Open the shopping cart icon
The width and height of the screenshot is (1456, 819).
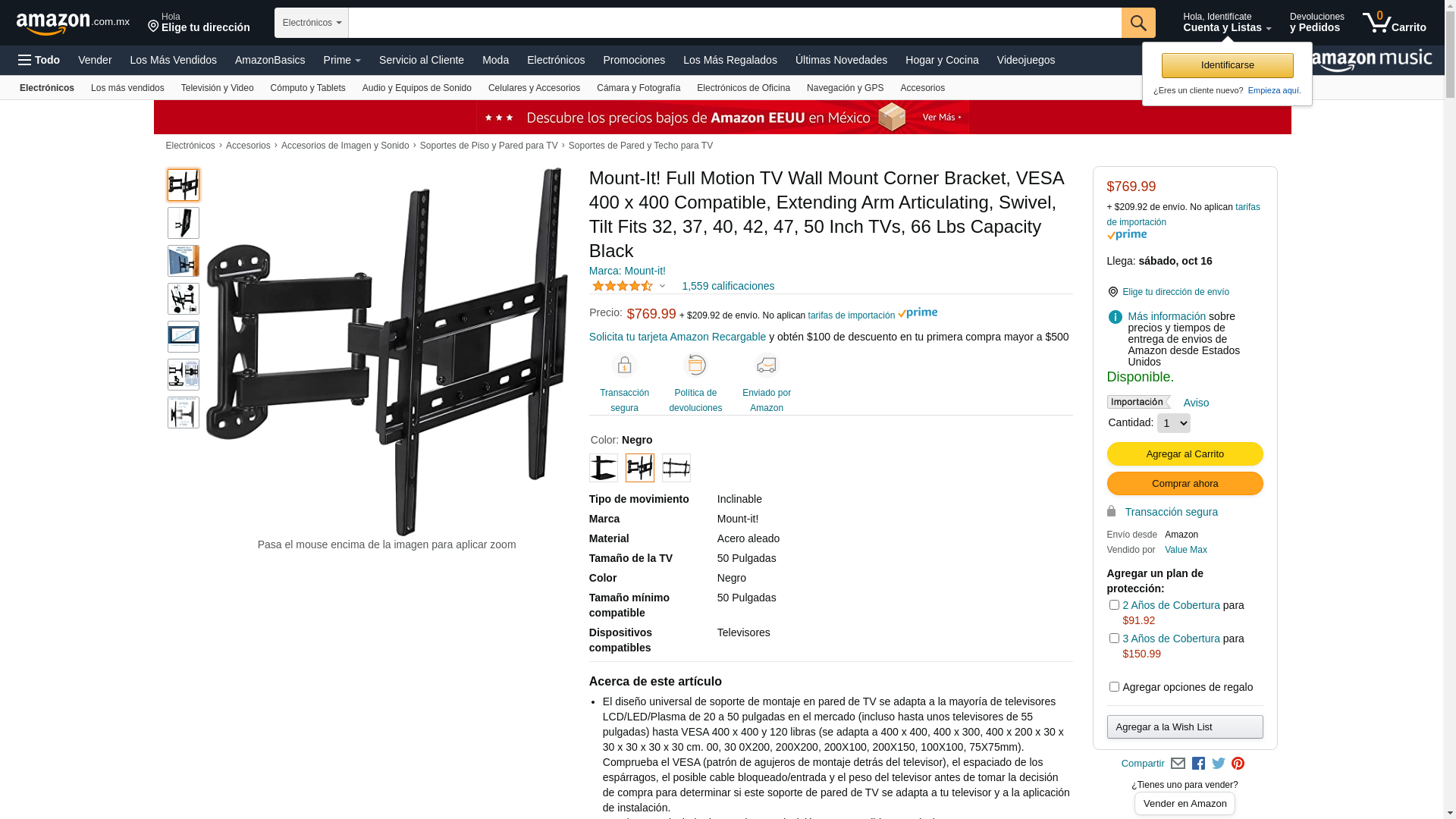pos(1394,23)
